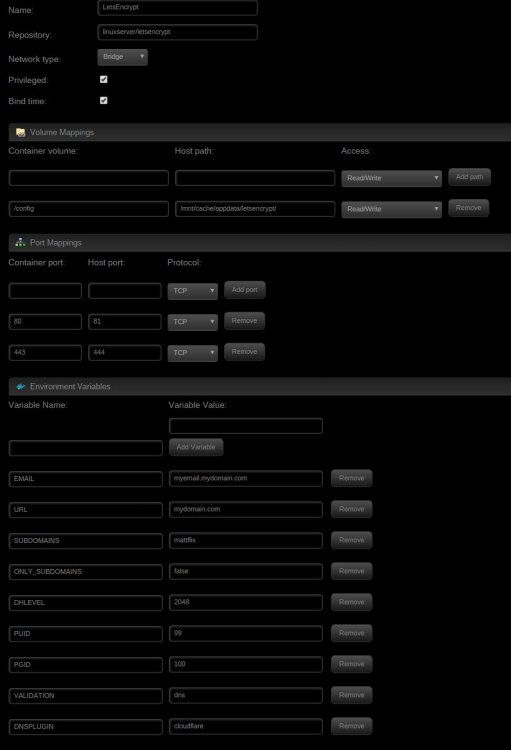Viewport: 511px width, 750px height.
Task: Click container port field showing 80
Action: 45,322
